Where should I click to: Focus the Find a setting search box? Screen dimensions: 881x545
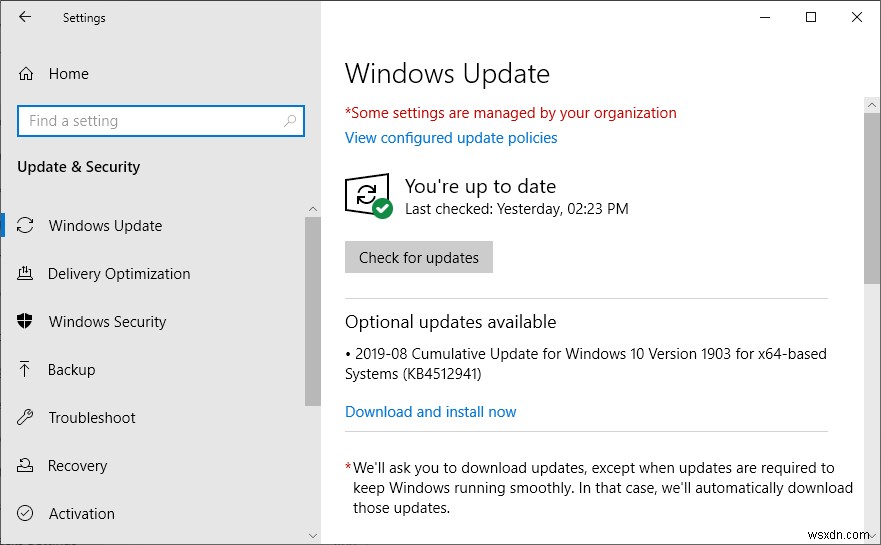point(150,121)
